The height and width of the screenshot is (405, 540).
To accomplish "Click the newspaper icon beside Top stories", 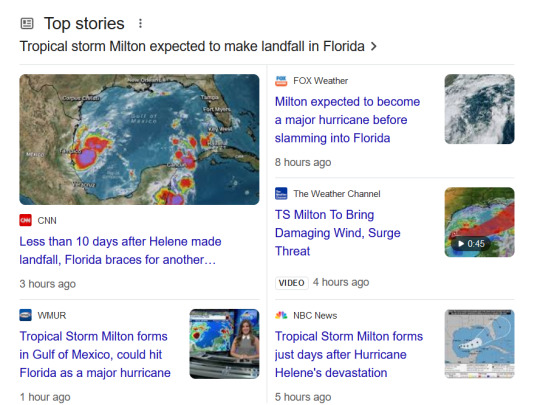I will coord(27,24).
